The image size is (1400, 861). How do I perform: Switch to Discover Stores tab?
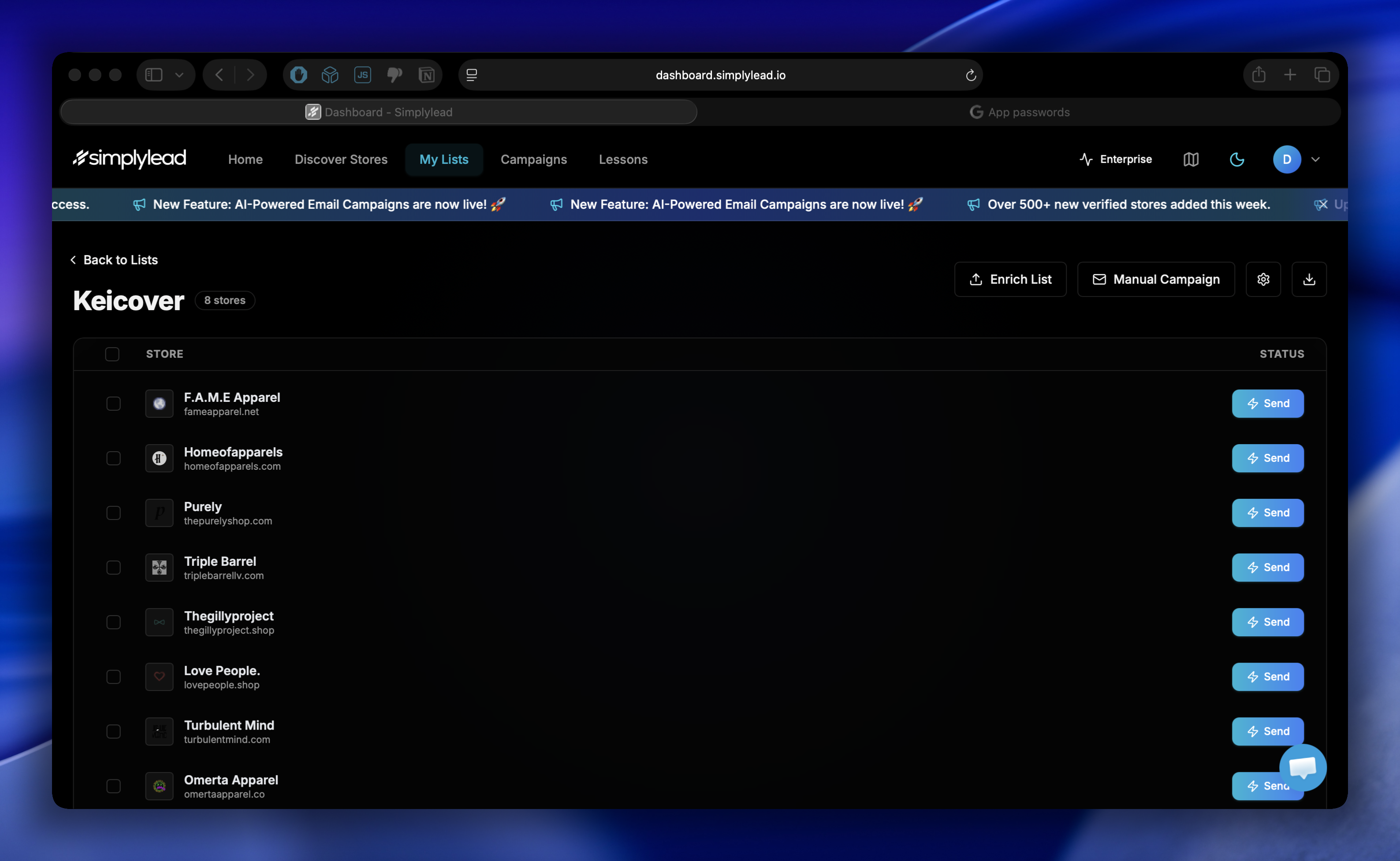click(x=341, y=160)
